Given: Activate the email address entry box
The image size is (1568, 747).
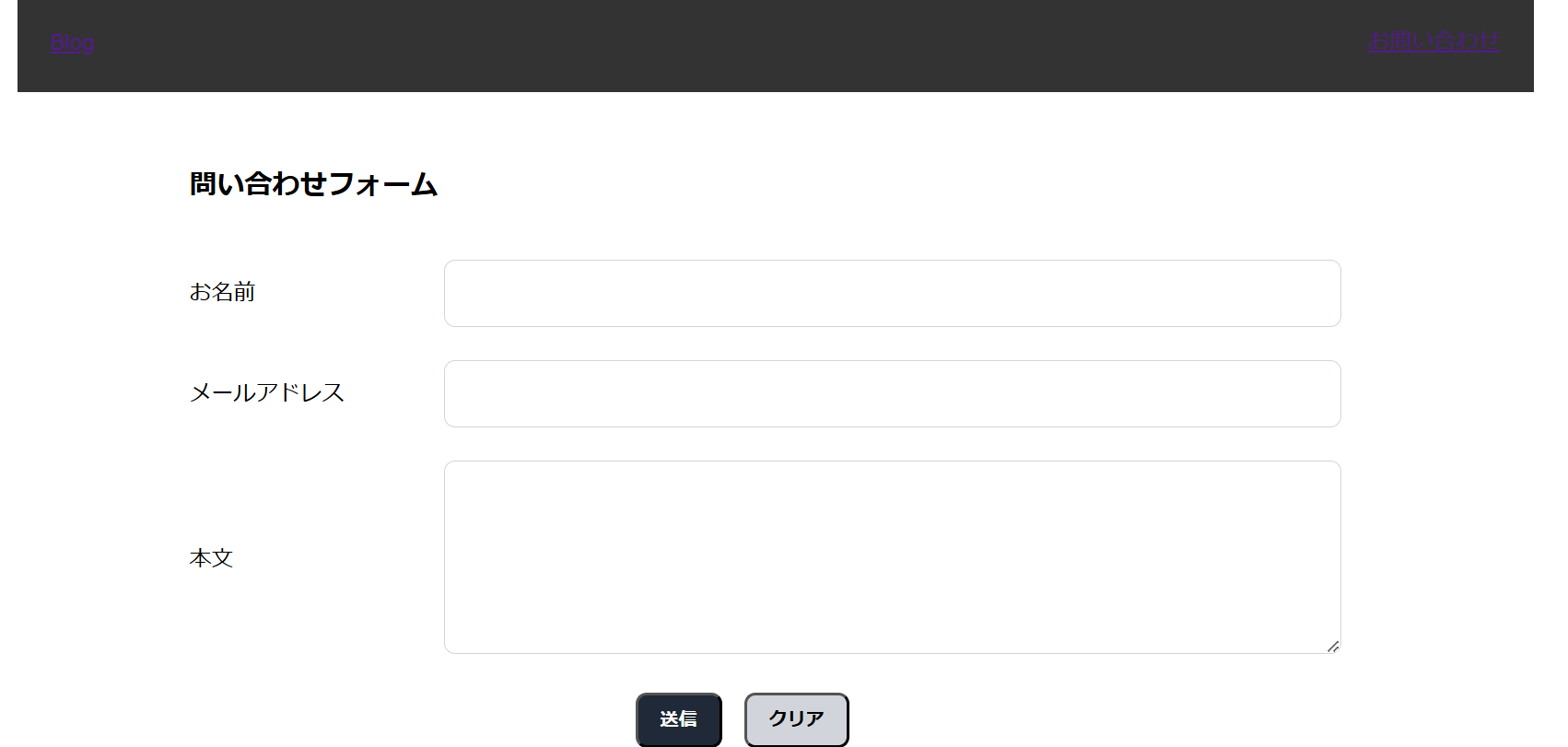Looking at the screenshot, I should pyautogui.click(x=892, y=393).
